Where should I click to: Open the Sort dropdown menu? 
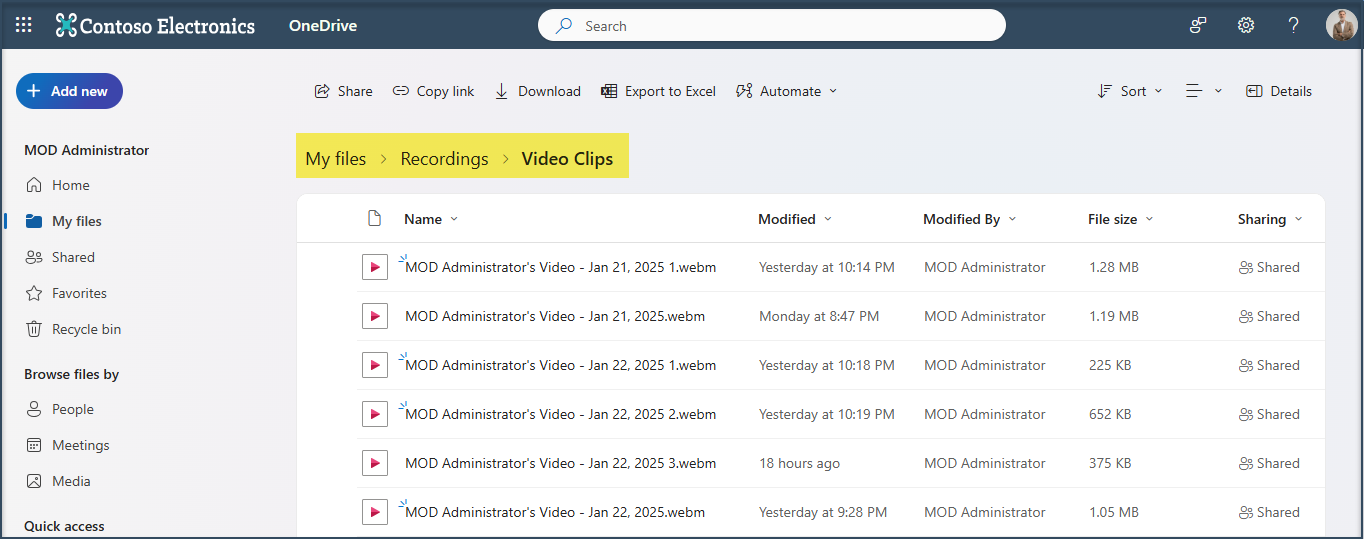(x=1130, y=91)
